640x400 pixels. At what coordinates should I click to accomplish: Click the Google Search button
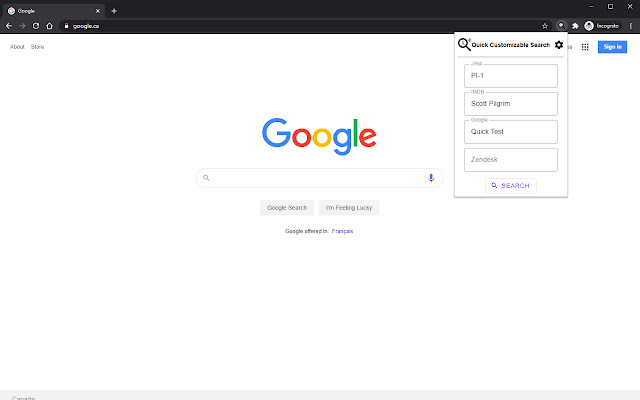coord(287,208)
